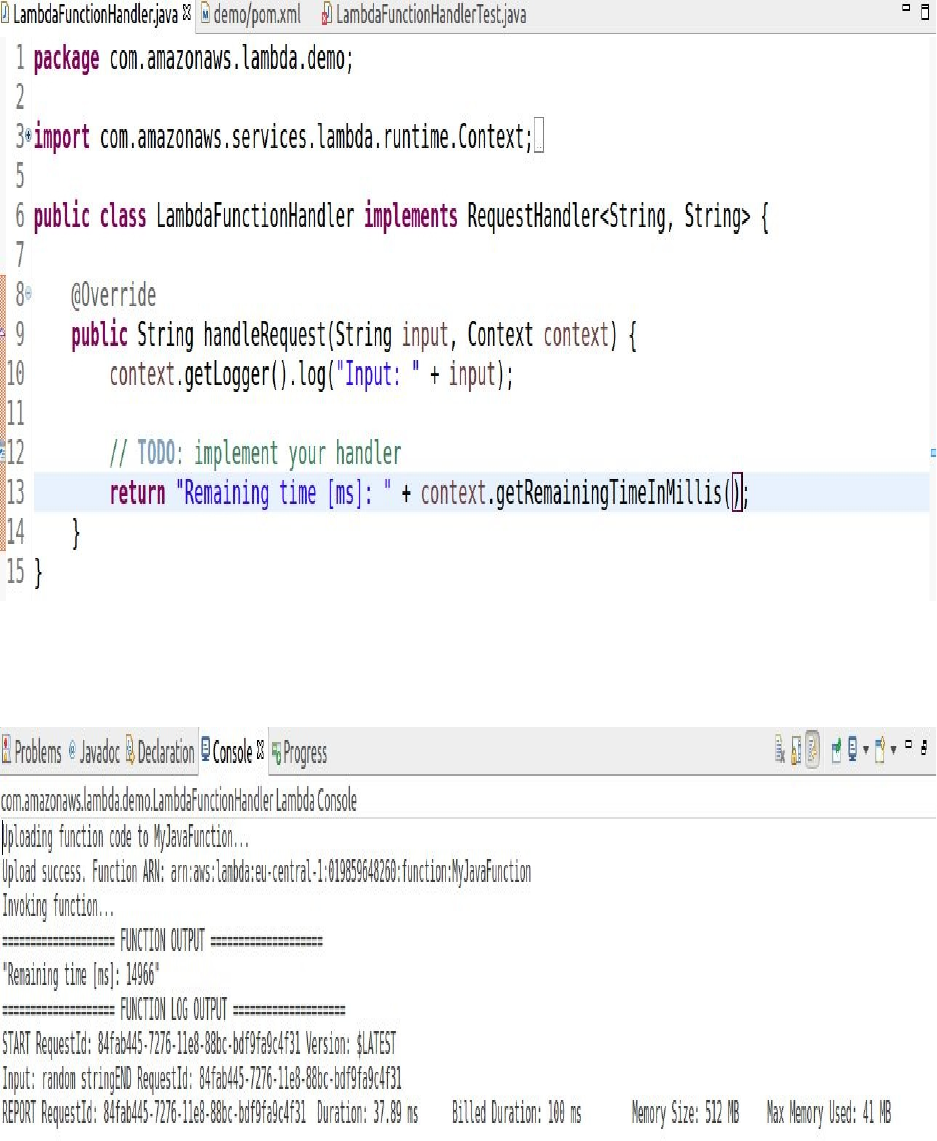This screenshot has height=1141, width=937.
Task: Minimize the editor area
Action: 906,7
